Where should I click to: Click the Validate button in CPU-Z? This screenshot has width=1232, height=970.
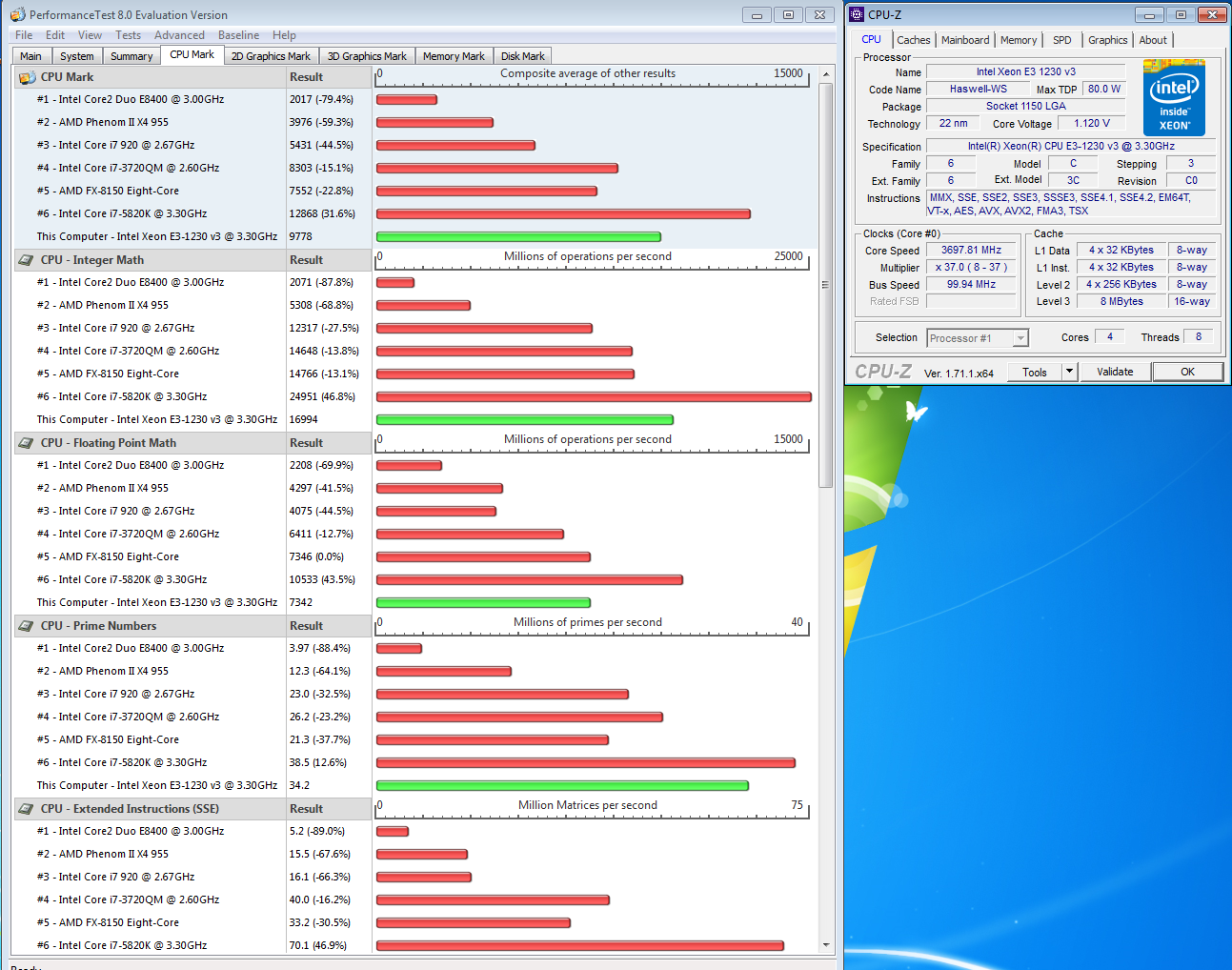pos(1115,373)
